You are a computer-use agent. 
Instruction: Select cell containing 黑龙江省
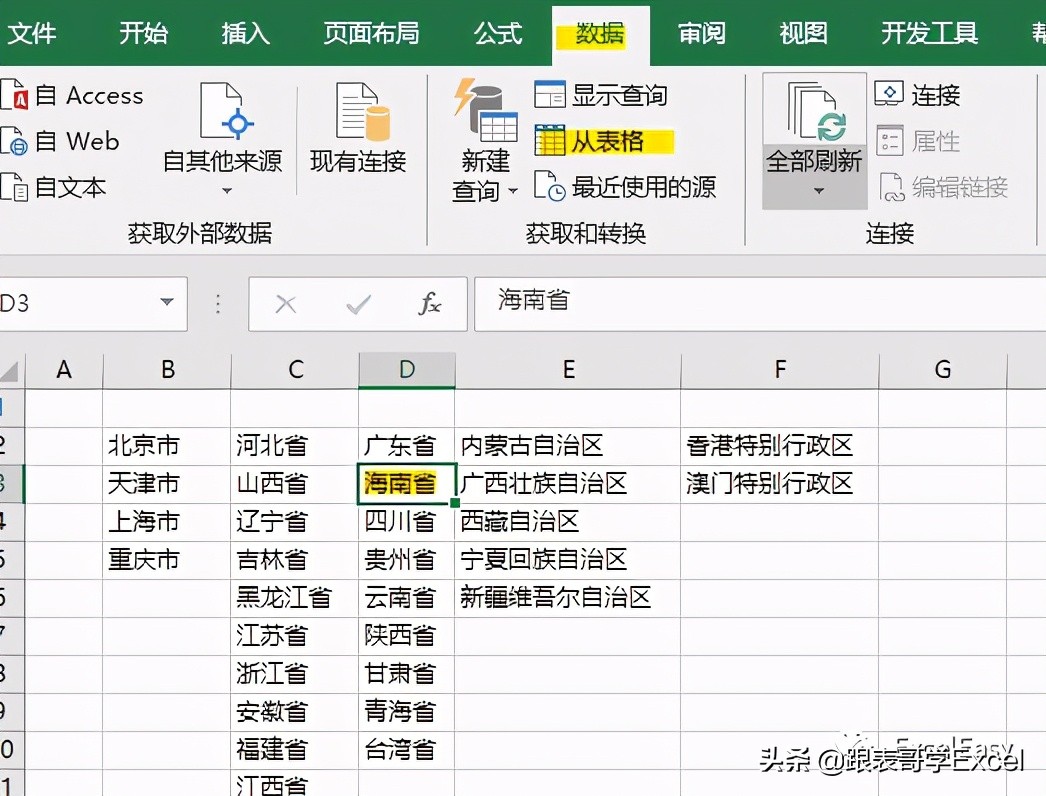pos(295,598)
